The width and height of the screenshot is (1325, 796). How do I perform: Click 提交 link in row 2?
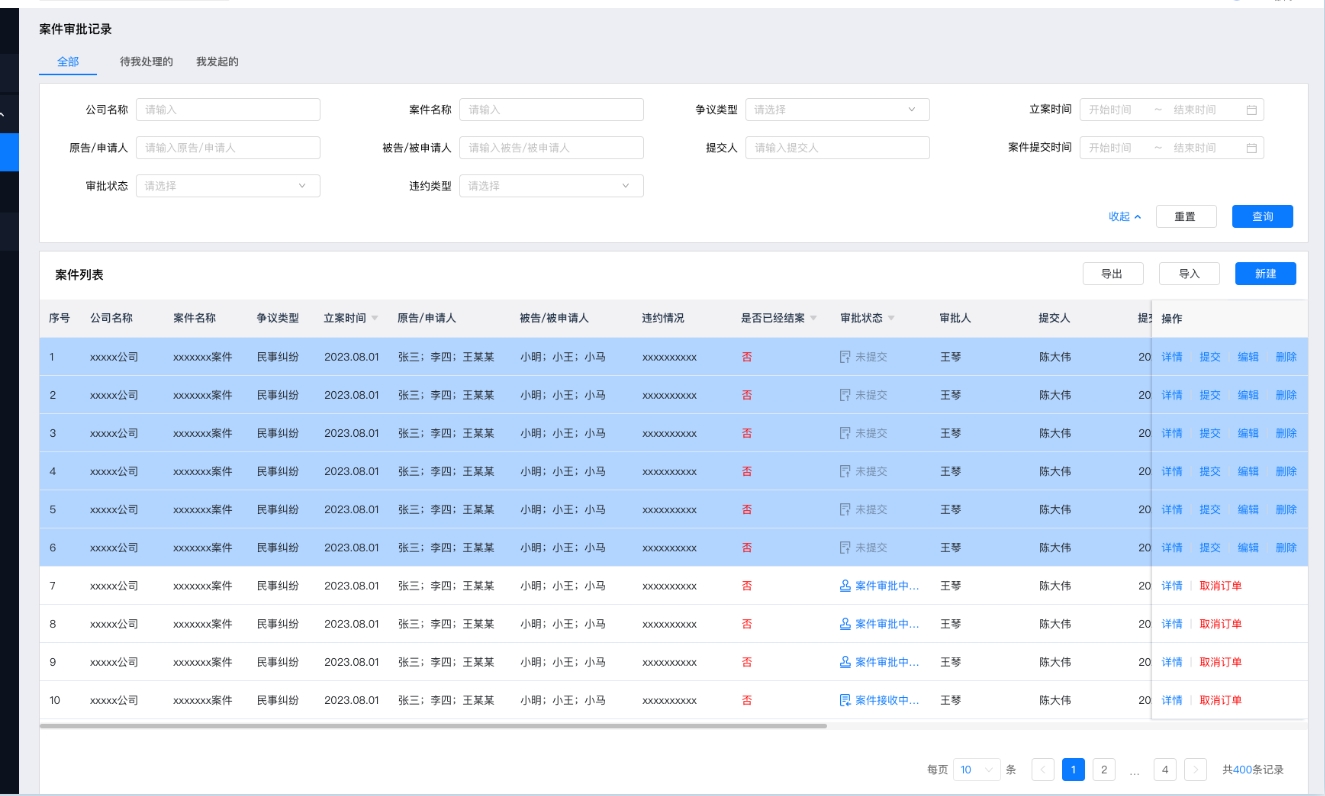1210,395
